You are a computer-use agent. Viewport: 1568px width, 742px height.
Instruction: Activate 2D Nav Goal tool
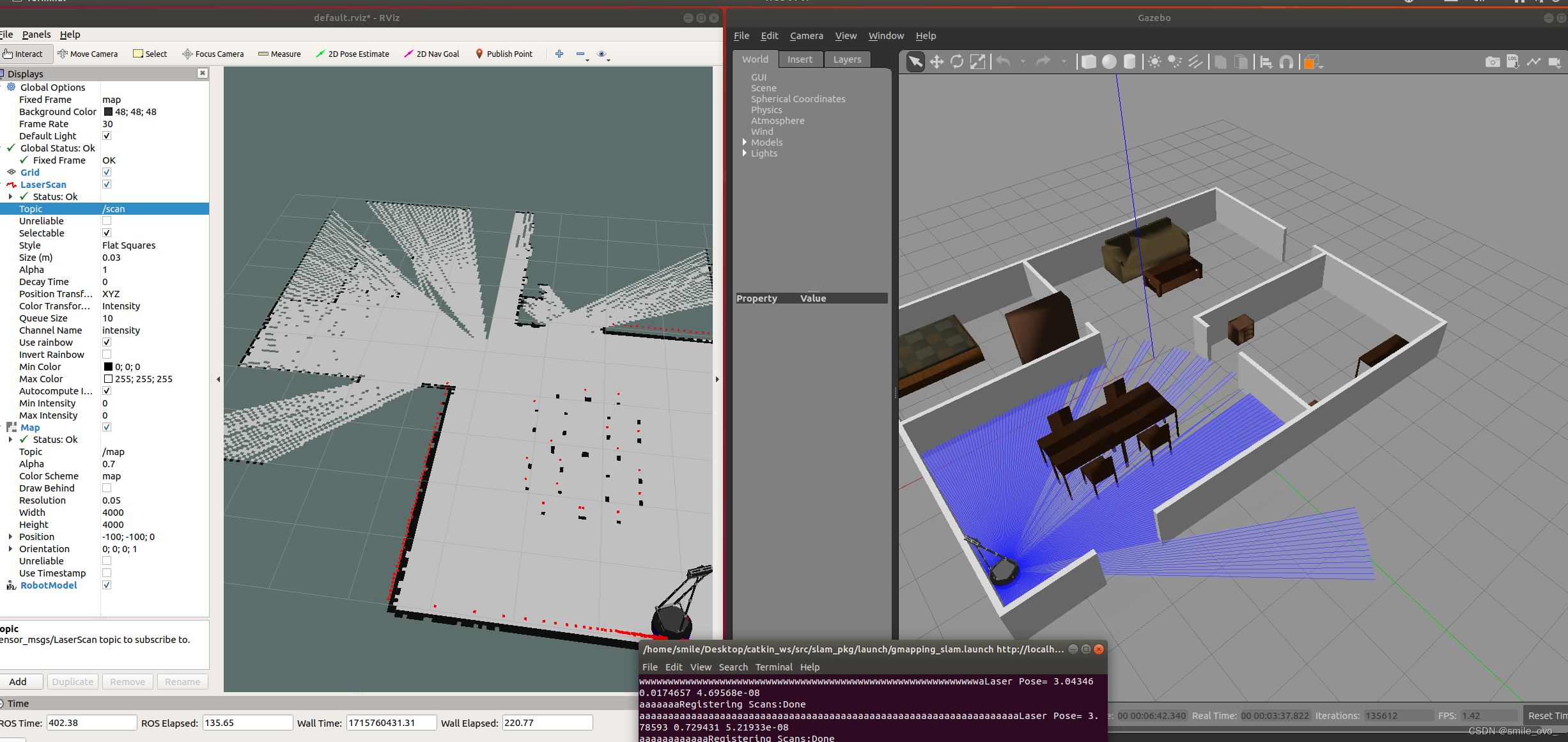(431, 54)
